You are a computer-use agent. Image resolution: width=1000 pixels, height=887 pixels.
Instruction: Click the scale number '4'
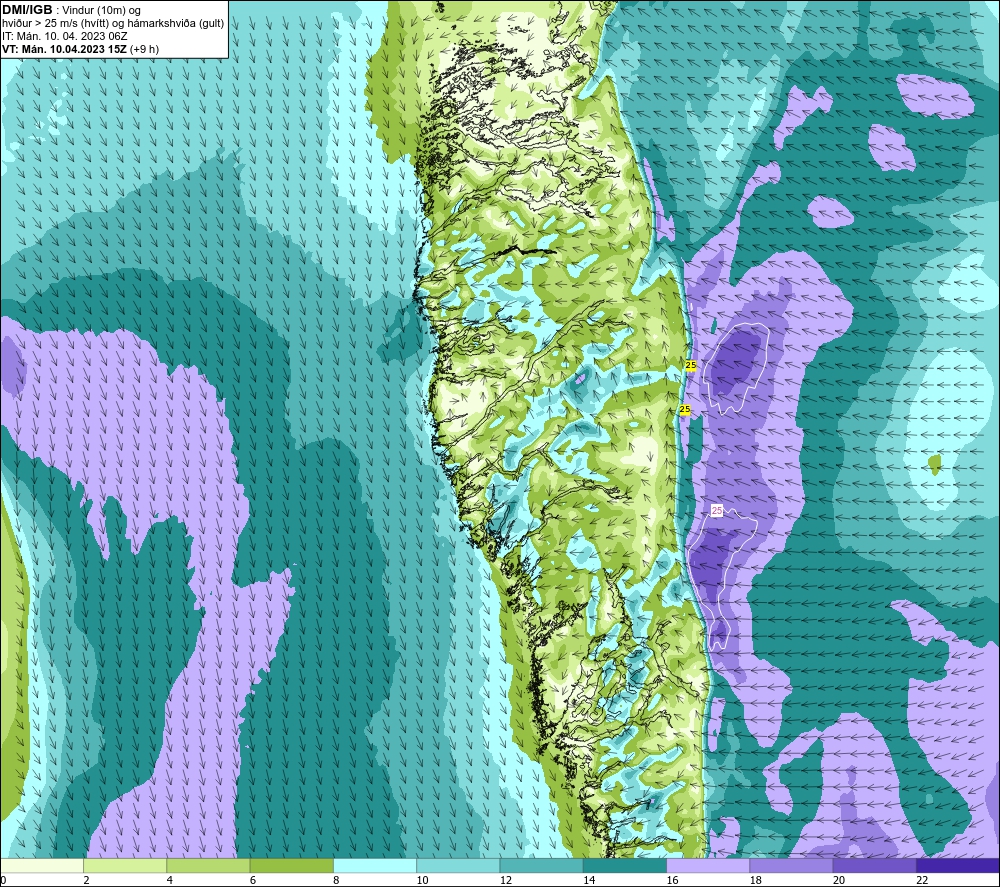pyautogui.click(x=170, y=880)
